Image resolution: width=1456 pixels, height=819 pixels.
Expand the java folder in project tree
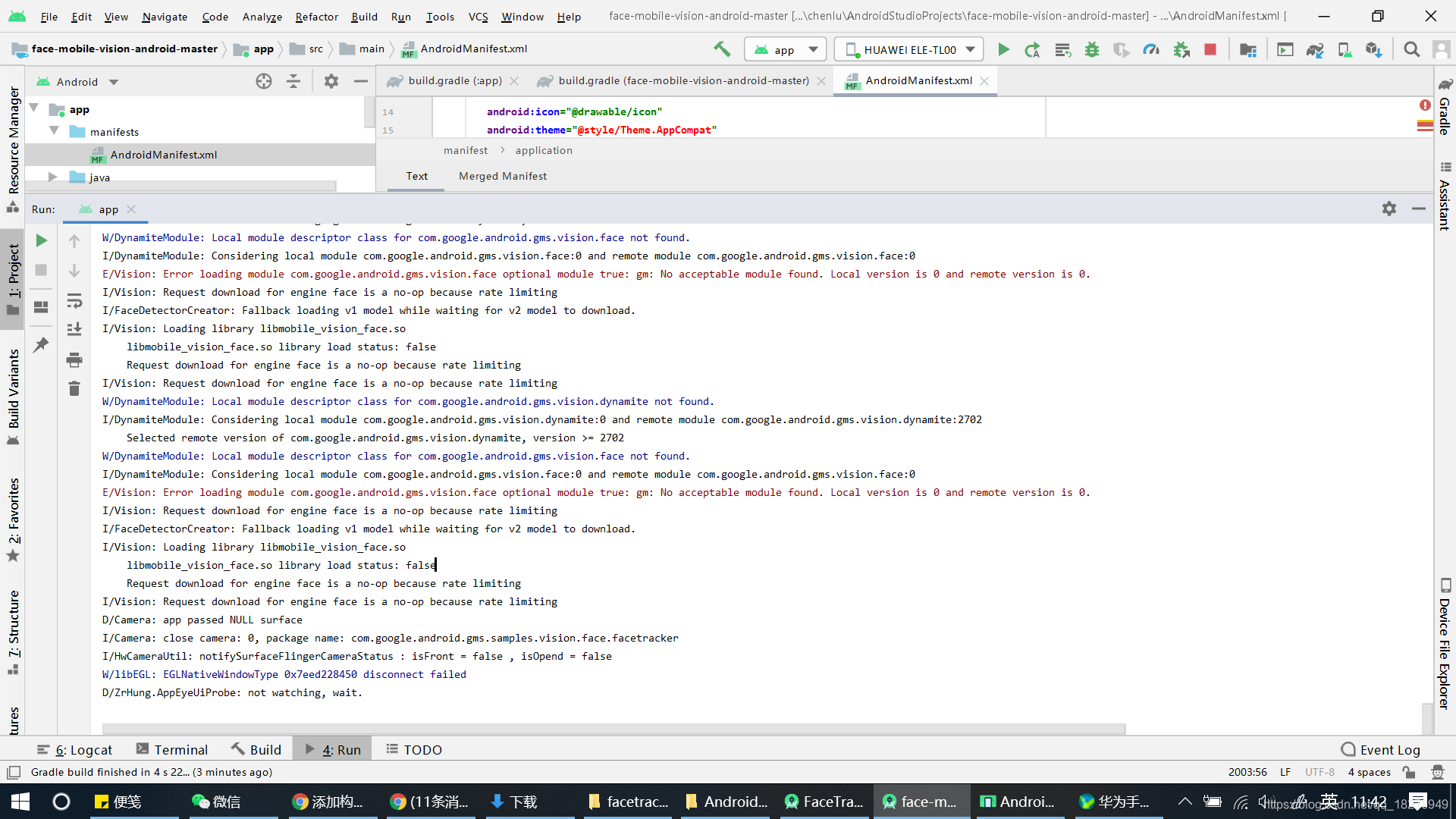[53, 177]
